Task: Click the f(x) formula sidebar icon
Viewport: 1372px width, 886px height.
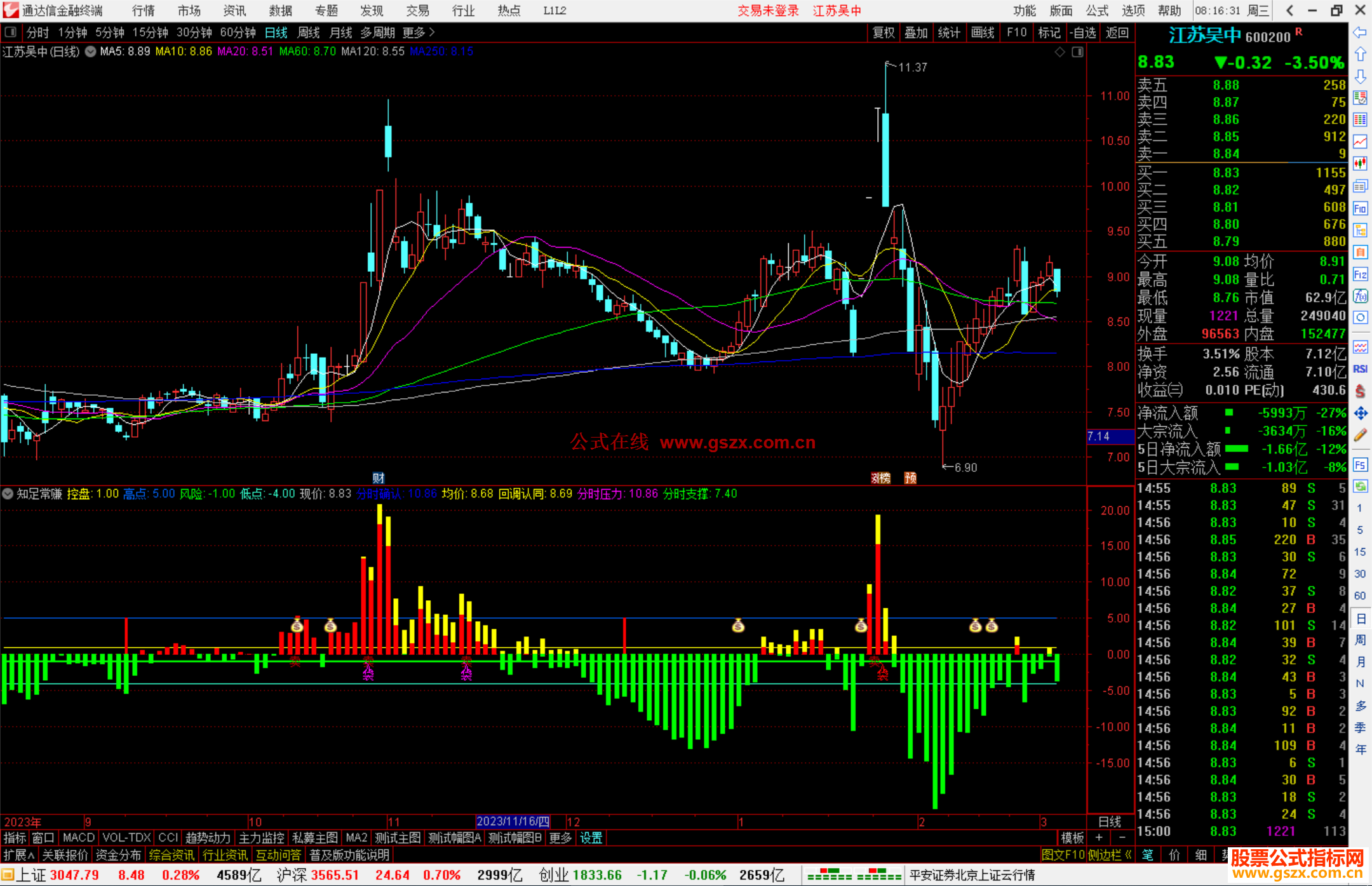Action: 1360,296
